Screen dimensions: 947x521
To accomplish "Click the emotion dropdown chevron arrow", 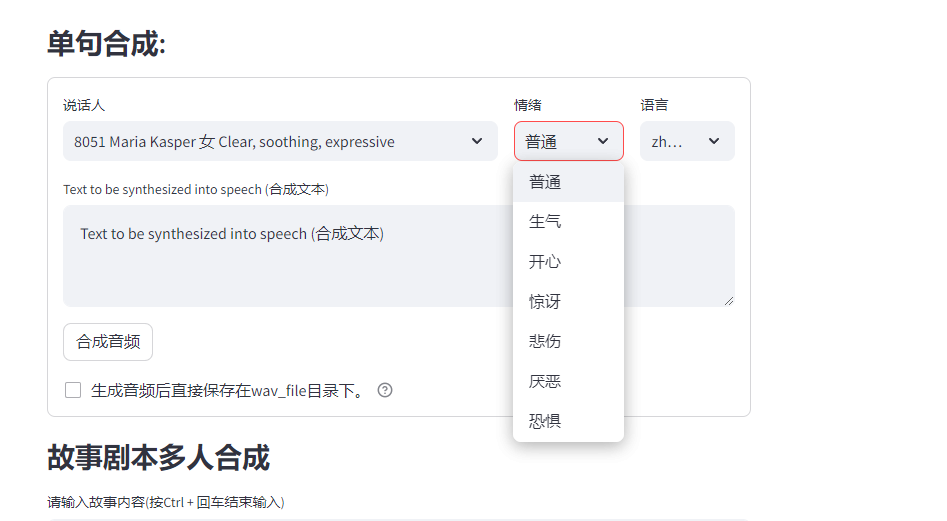I will [x=603, y=141].
